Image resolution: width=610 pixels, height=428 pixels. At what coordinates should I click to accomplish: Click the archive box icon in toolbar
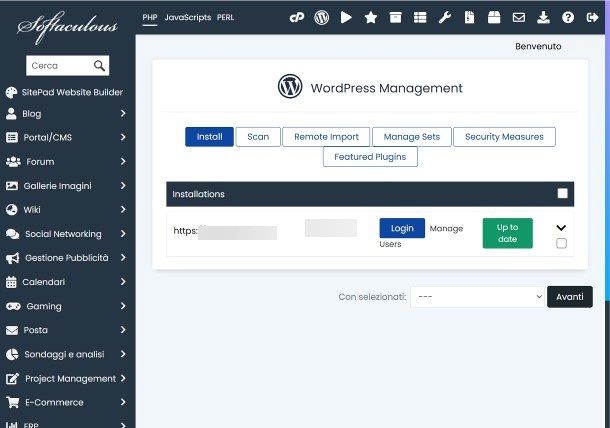[395, 18]
